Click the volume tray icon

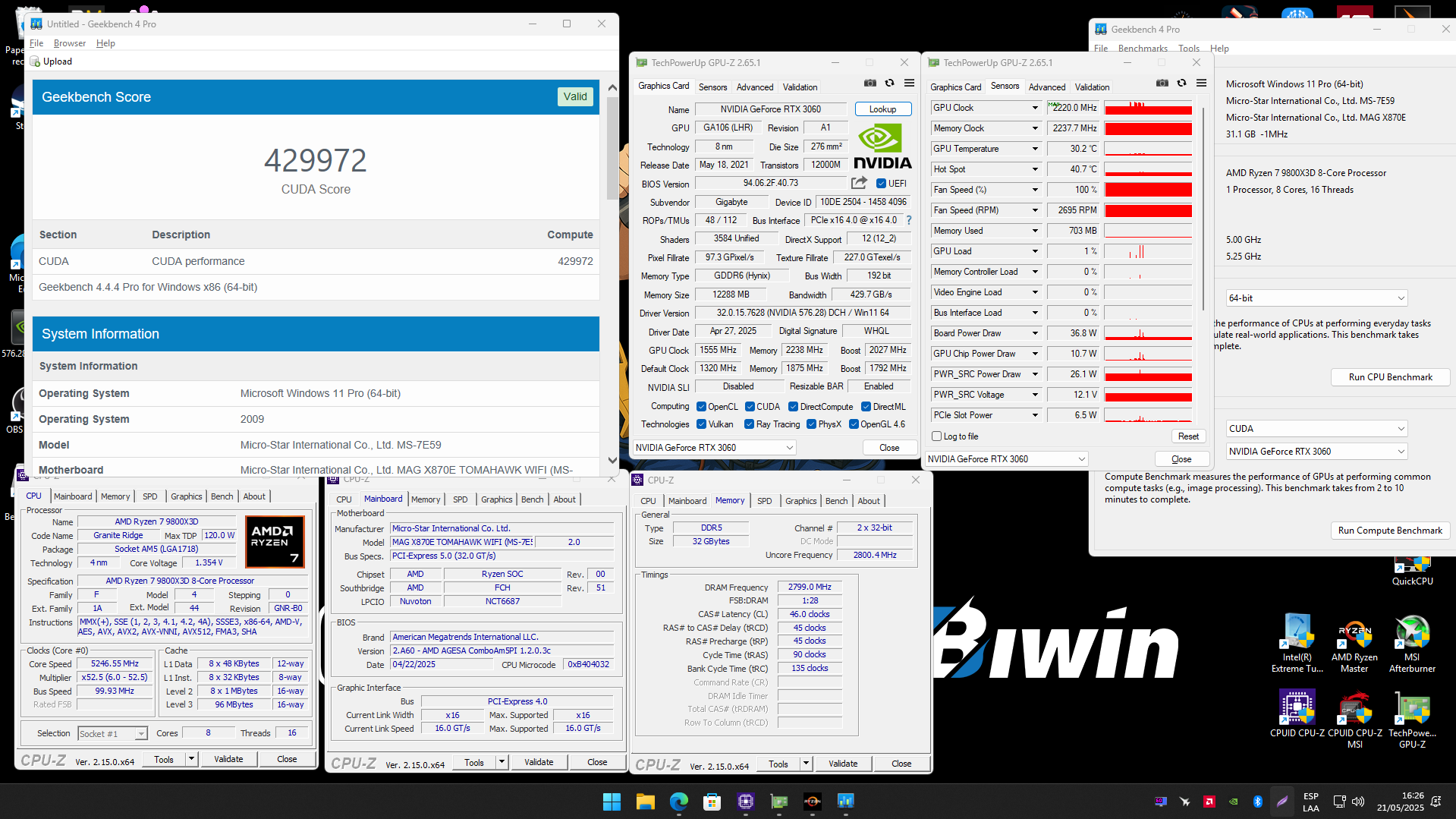[1357, 802]
